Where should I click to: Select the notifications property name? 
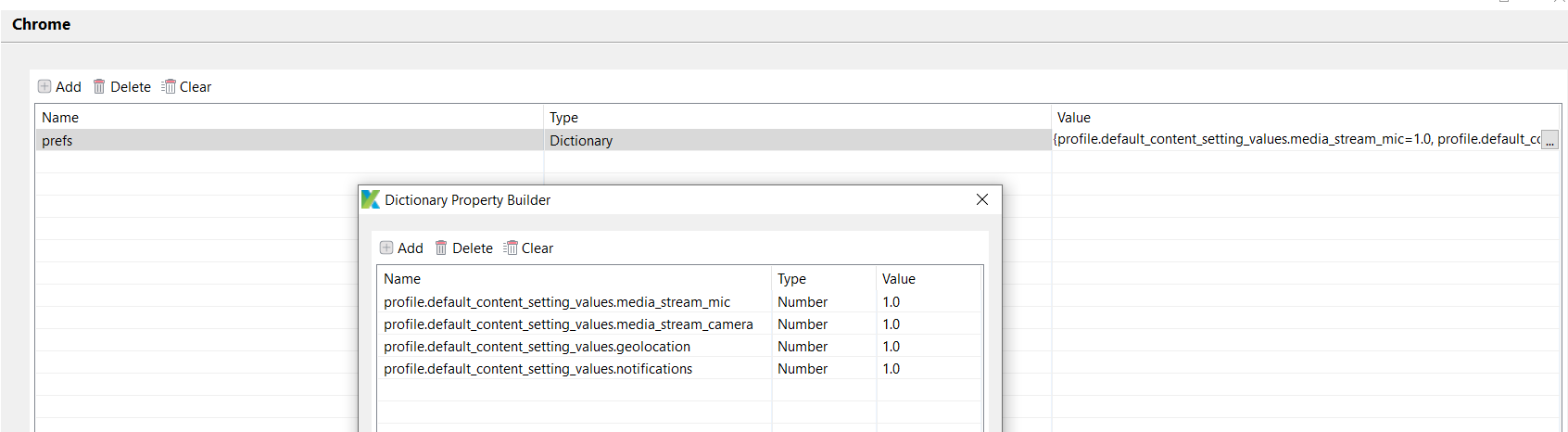537,369
